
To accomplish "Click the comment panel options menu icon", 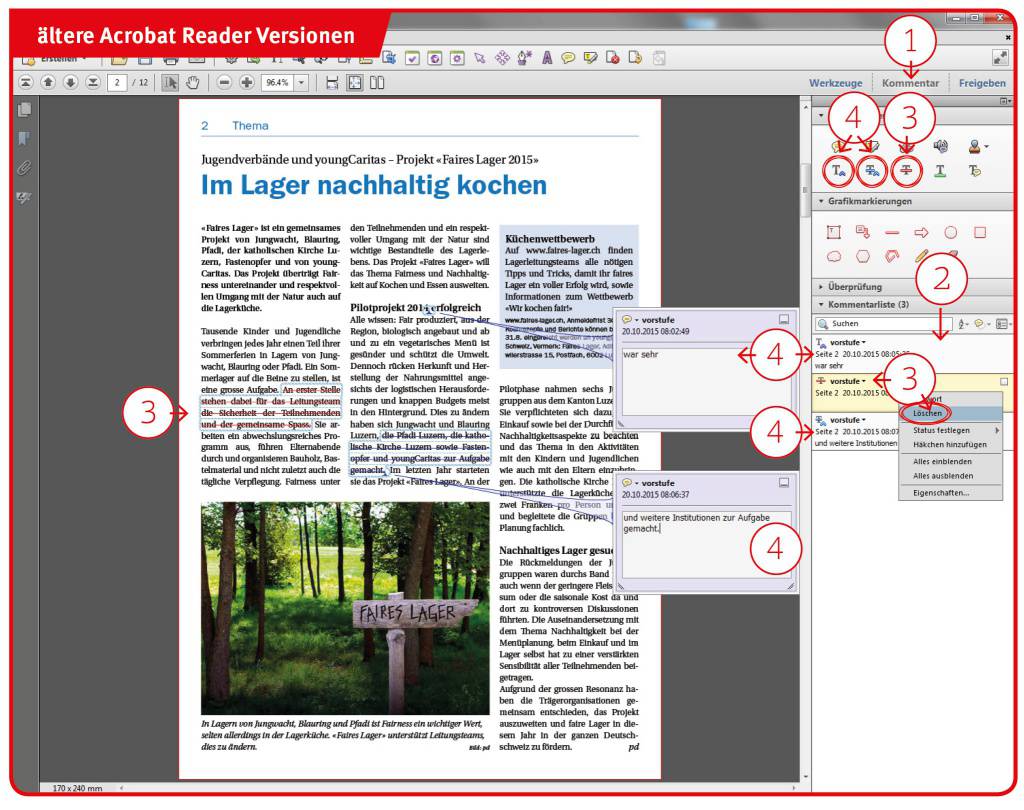I will (x=1006, y=102).
